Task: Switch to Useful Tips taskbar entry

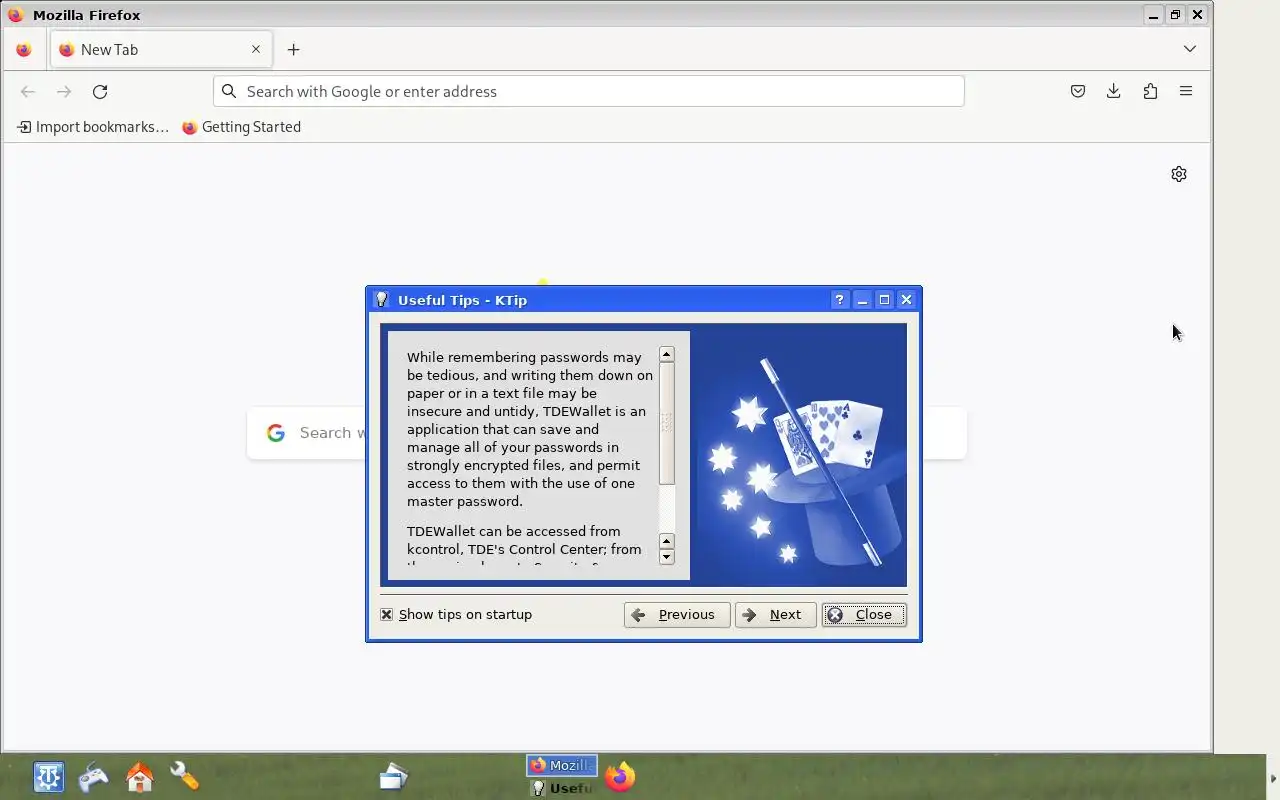Action: [562, 788]
